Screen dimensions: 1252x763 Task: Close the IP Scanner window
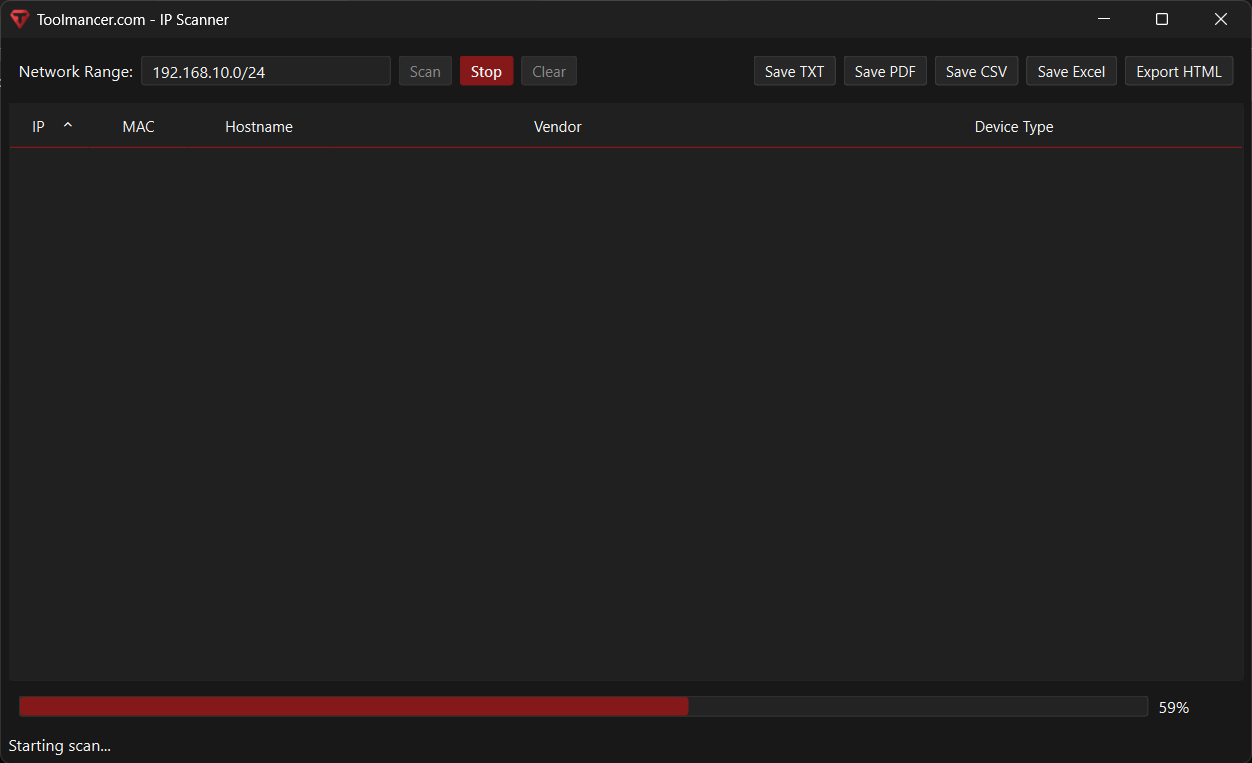click(1221, 19)
